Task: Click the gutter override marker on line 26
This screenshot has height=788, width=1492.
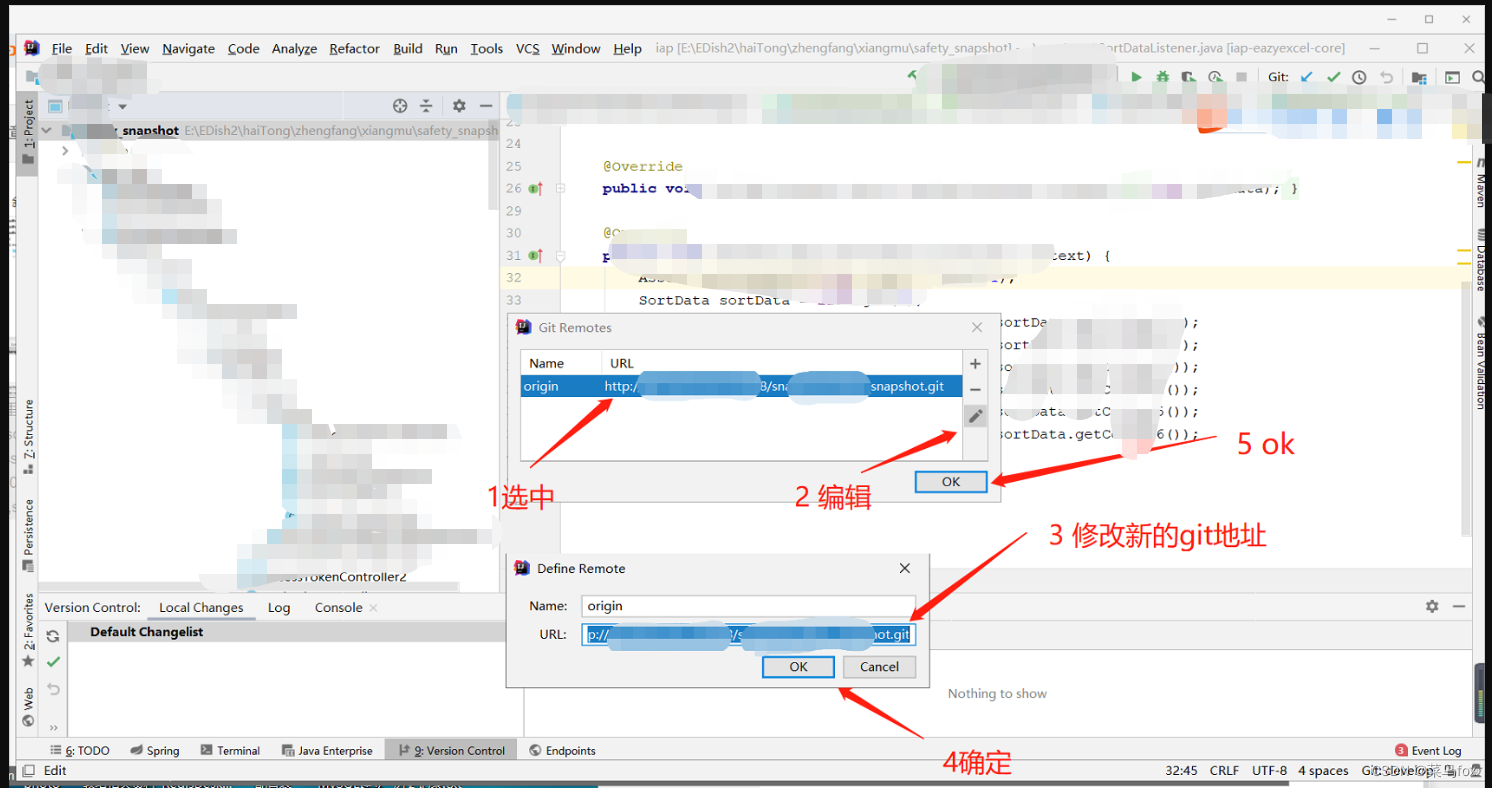Action: (535, 188)
